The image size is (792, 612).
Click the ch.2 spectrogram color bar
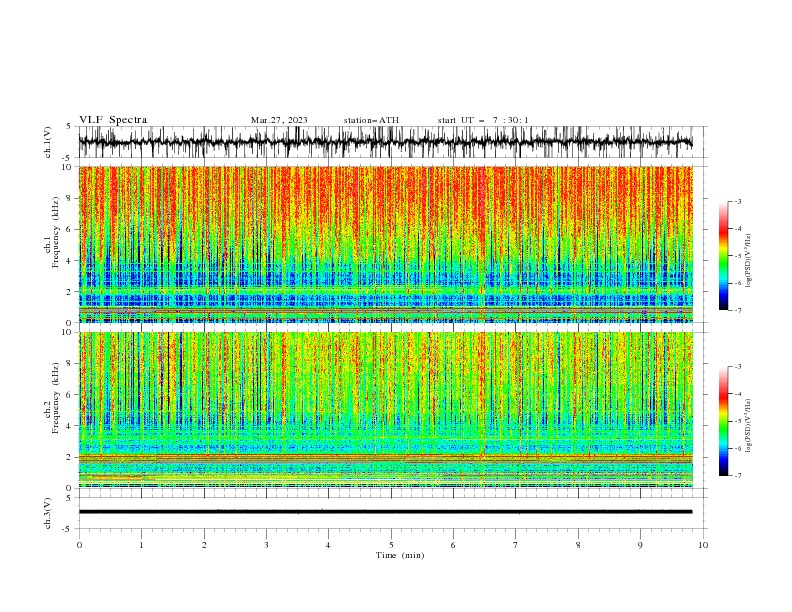(x=724, y=421)
